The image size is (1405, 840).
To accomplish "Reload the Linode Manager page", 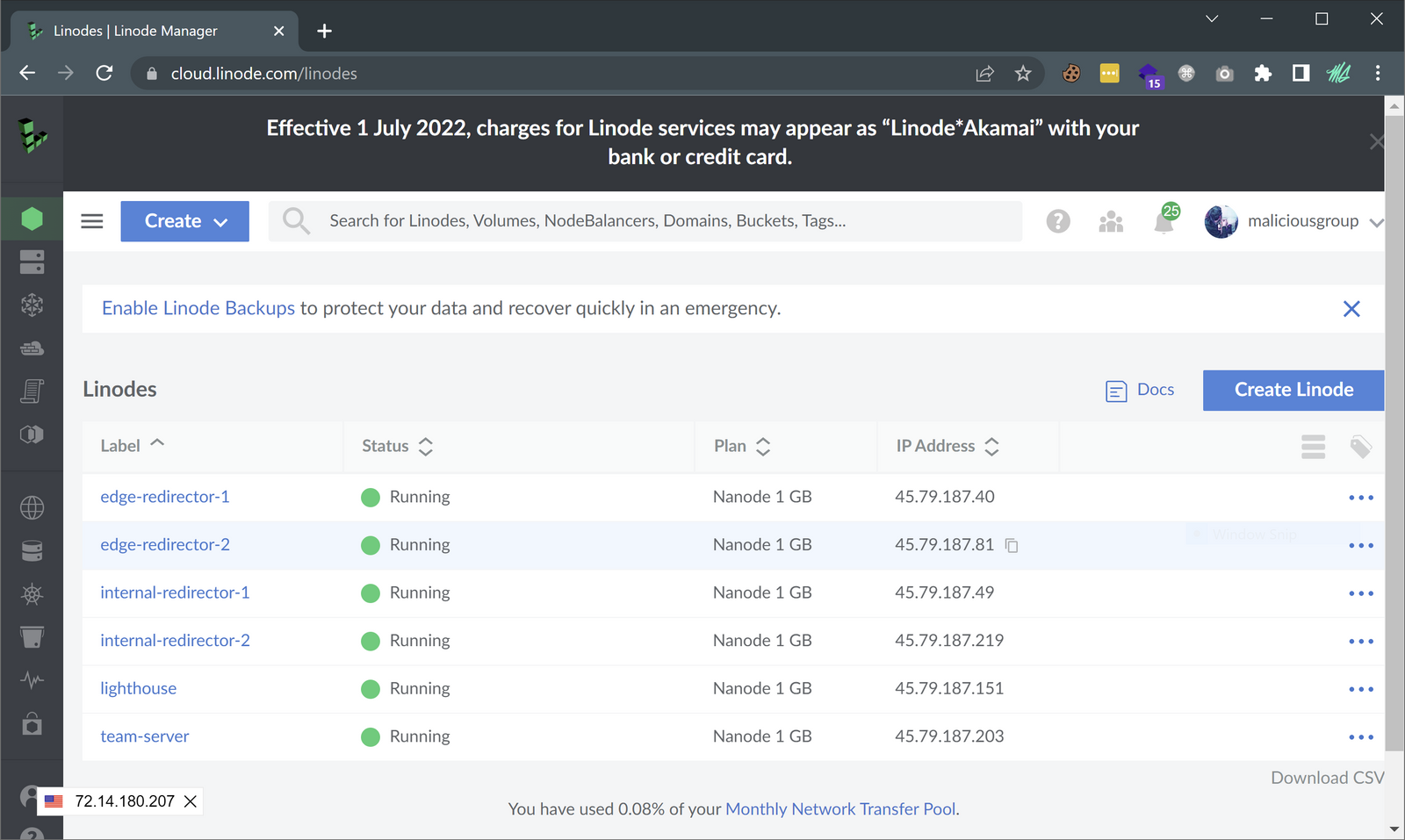I will 104,73.
